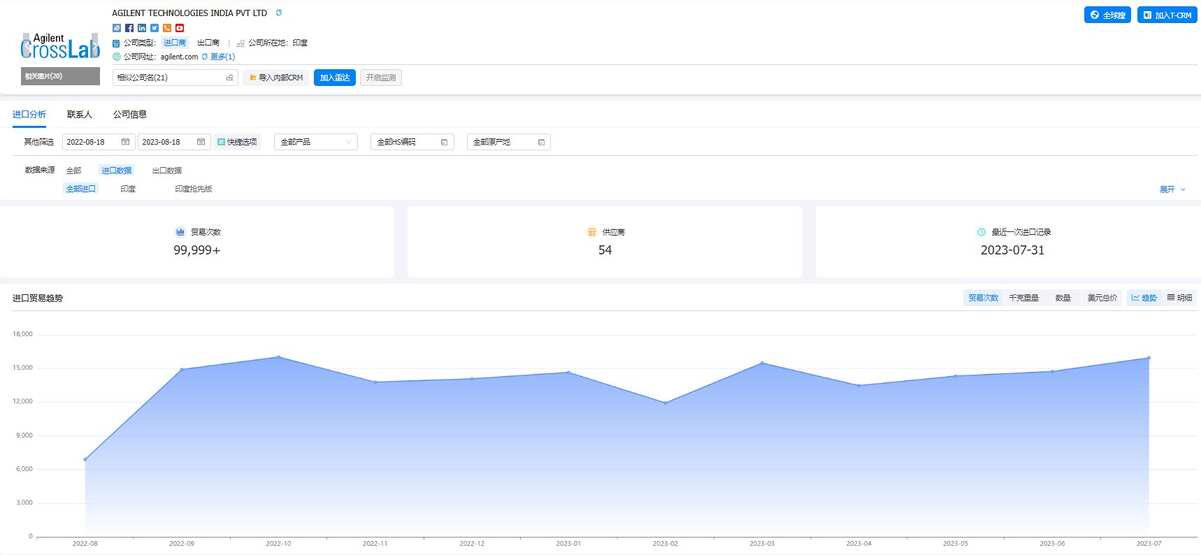Open the 全部原产地 origin selector
1201x555 pixels.
pyautogui.click(x=509, y=142)
